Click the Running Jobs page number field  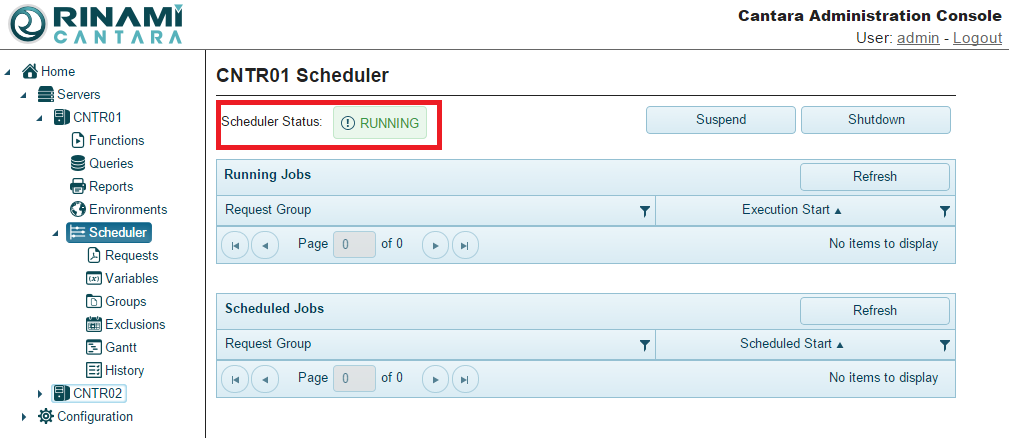pyautogui.click(x=354, y=244)
